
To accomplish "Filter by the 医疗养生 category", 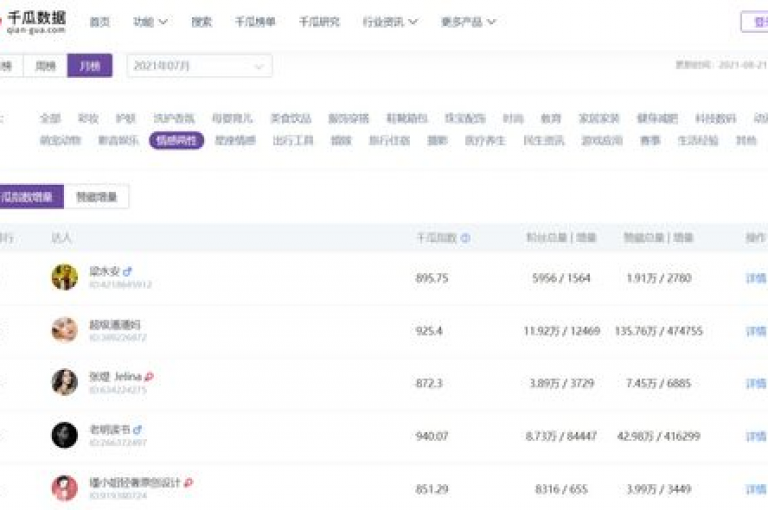I will (x=485, y=141).
